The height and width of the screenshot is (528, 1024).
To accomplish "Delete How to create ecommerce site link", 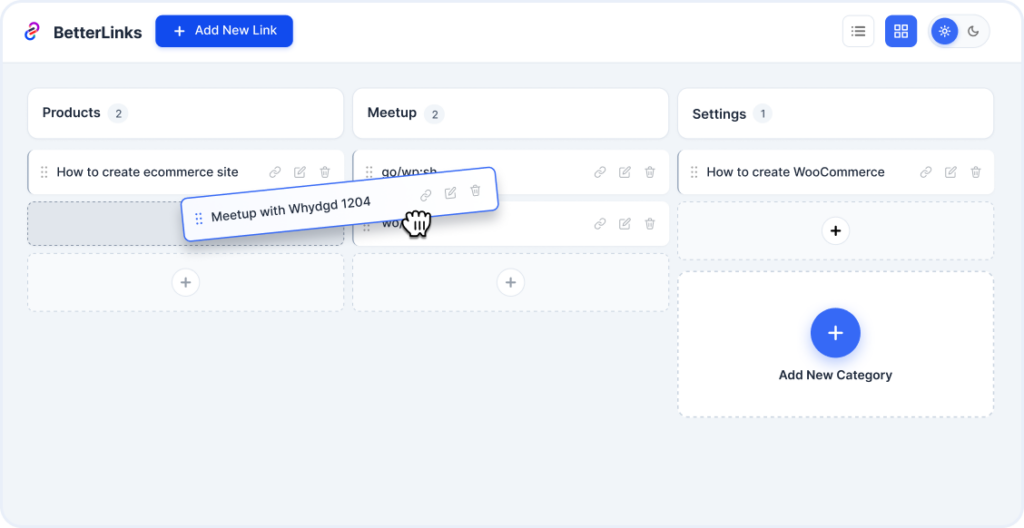I will pos(325,173).
